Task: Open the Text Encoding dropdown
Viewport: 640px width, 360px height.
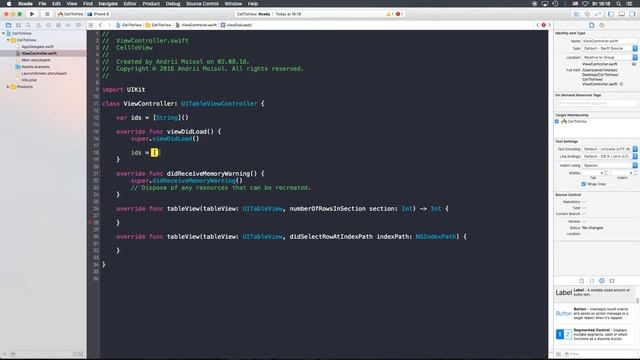Action: (x=609, y=149)
